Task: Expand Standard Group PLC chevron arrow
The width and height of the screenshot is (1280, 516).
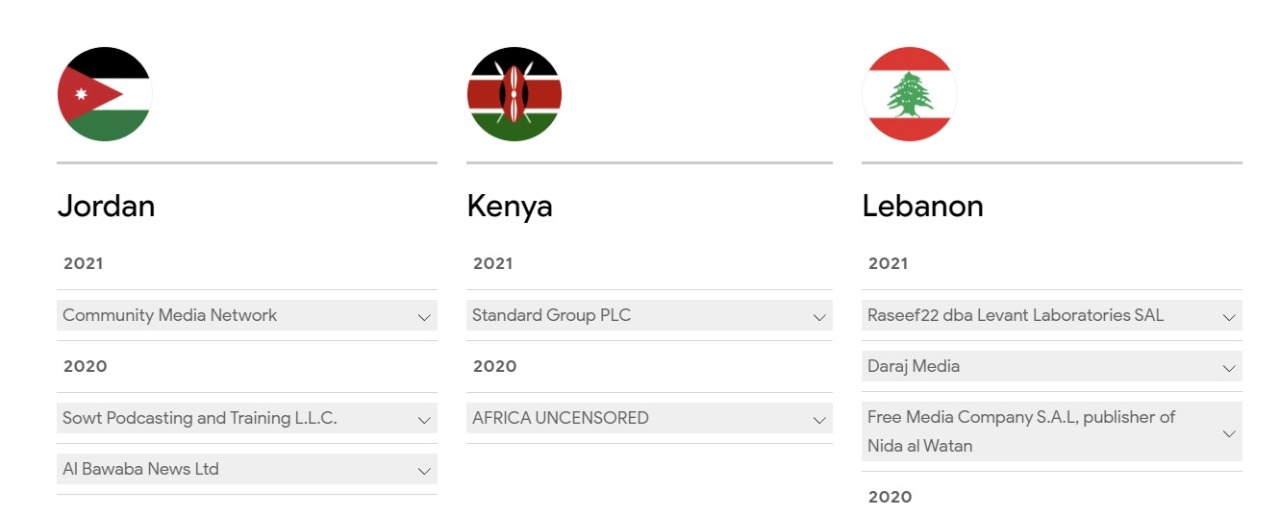Action: (819, 317)
